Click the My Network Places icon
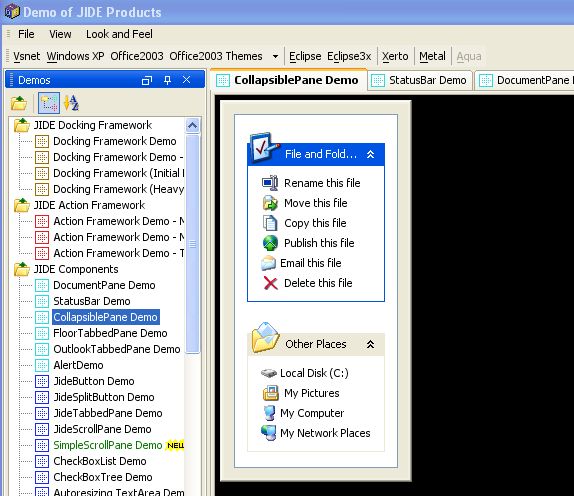 point(268,433)
